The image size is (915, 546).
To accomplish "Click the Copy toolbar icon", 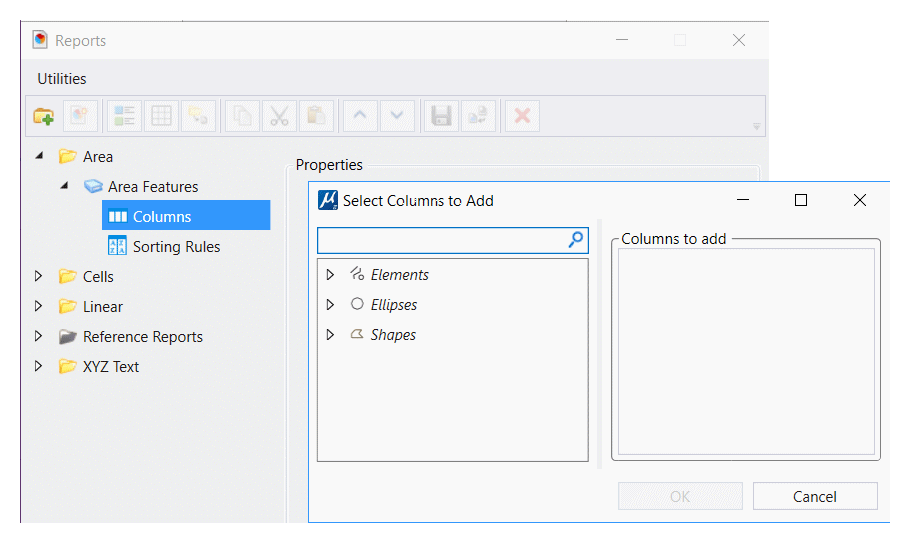I will (242, 116).
